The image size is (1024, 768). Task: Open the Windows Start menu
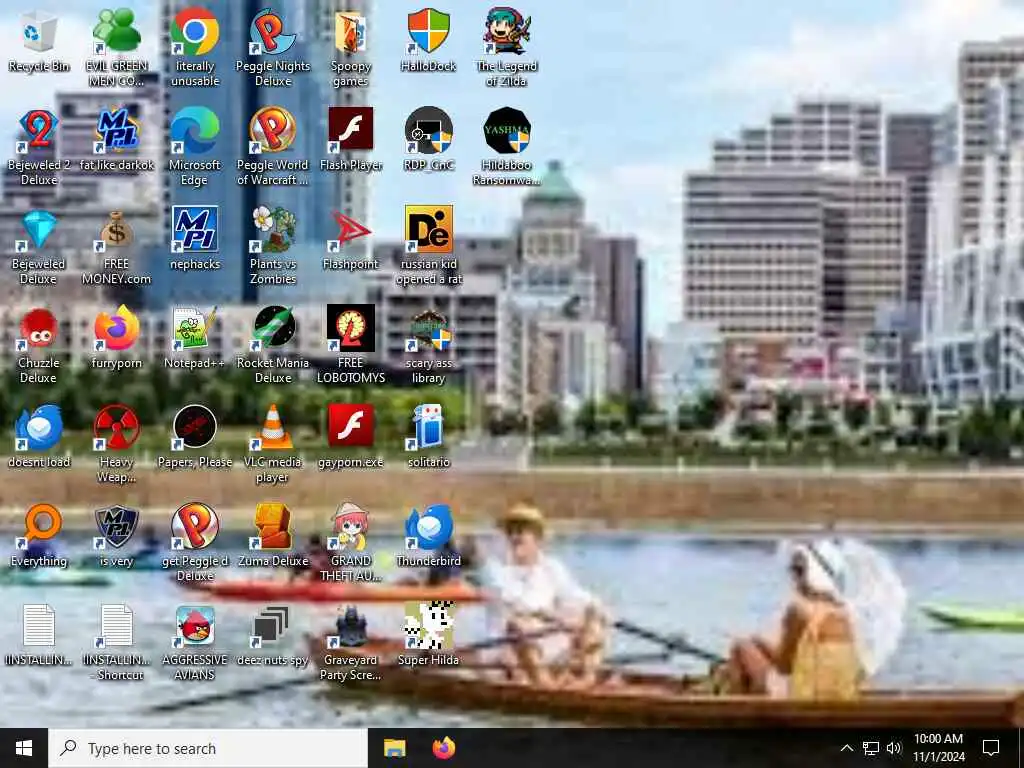[x=24, y=748]
